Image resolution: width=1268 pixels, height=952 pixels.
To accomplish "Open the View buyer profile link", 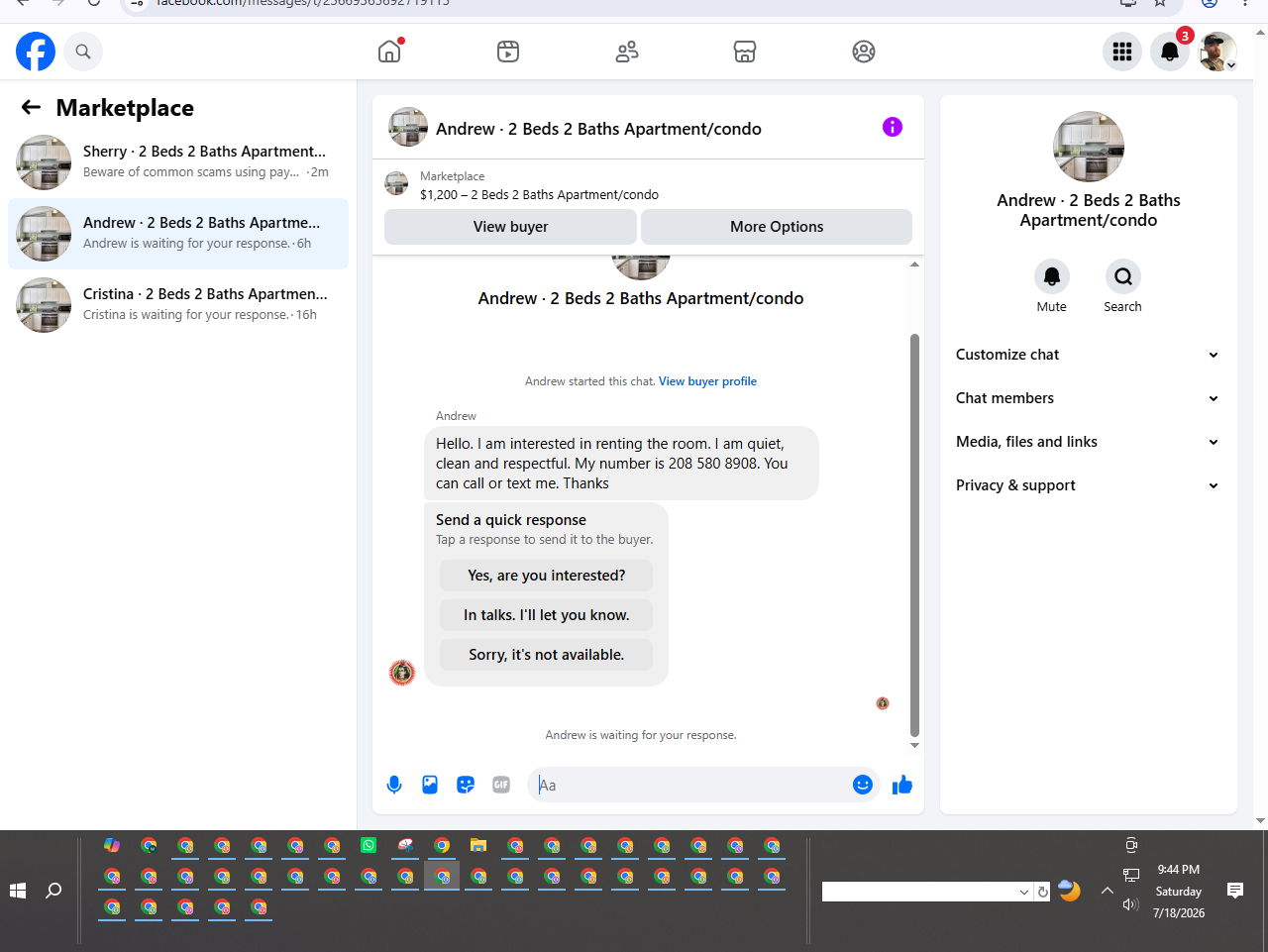I will (707, 381).
